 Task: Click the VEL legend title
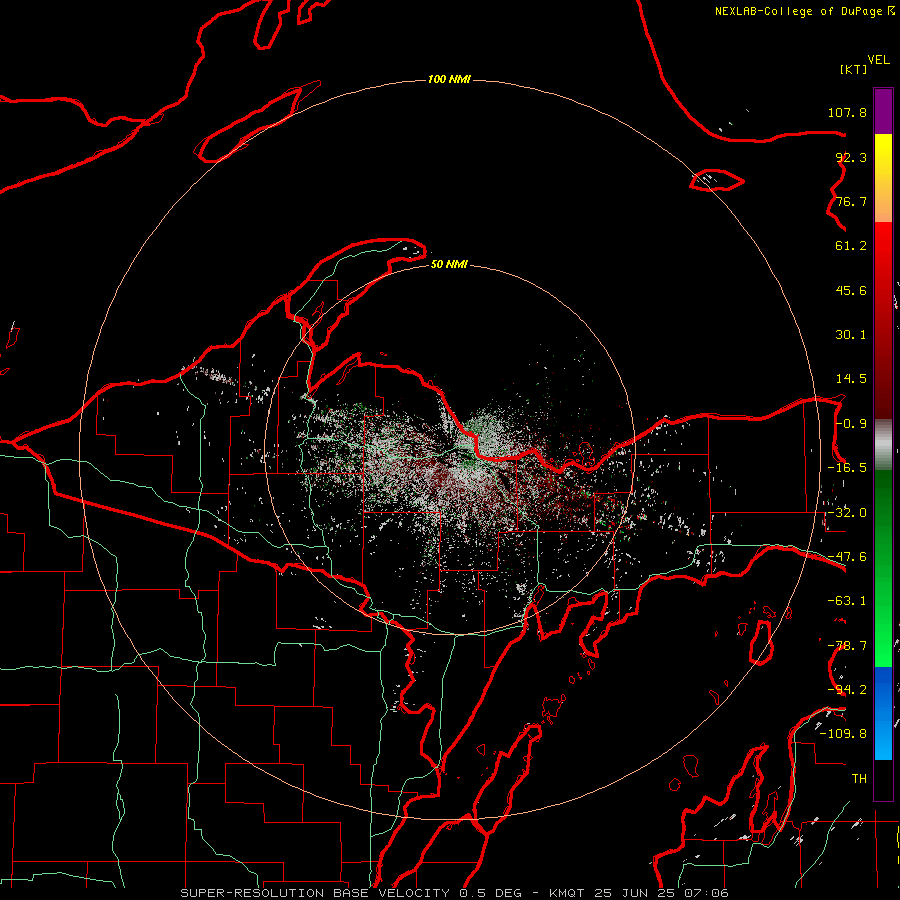pyautogui.click(x=878, y=60)
